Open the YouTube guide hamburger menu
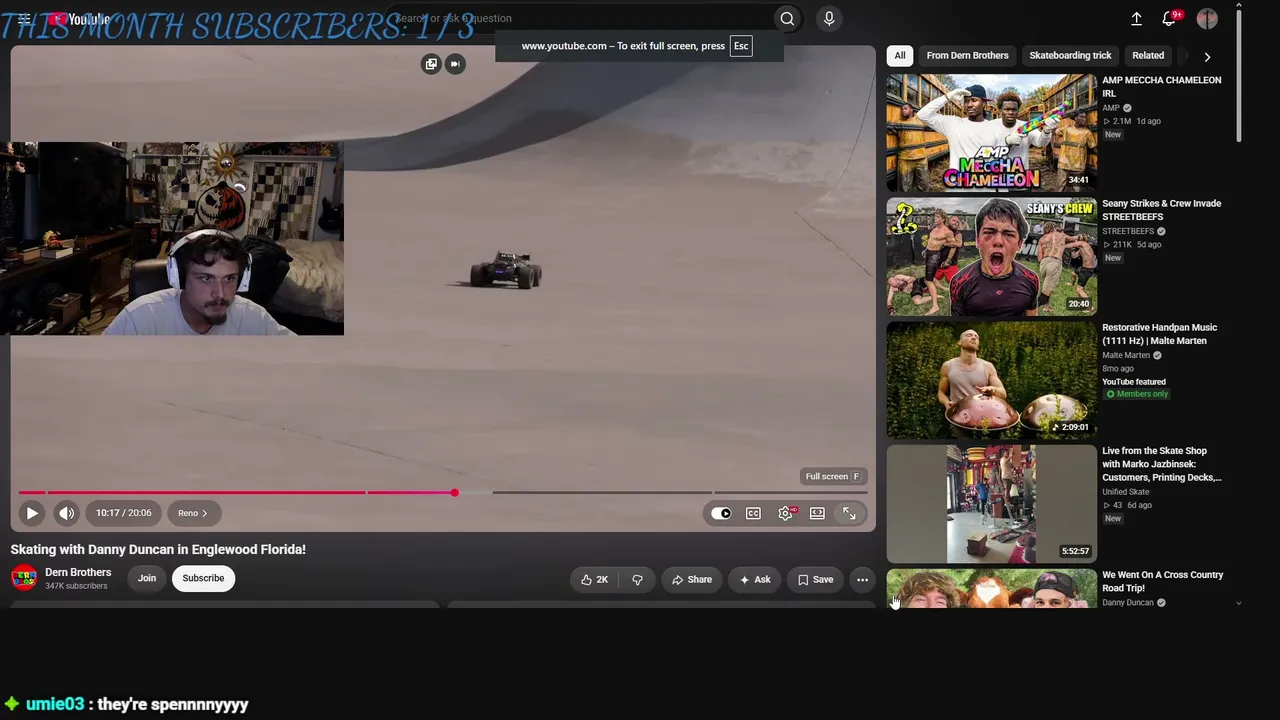This screenshot has width=1280, height=720. tap(24, 18)
